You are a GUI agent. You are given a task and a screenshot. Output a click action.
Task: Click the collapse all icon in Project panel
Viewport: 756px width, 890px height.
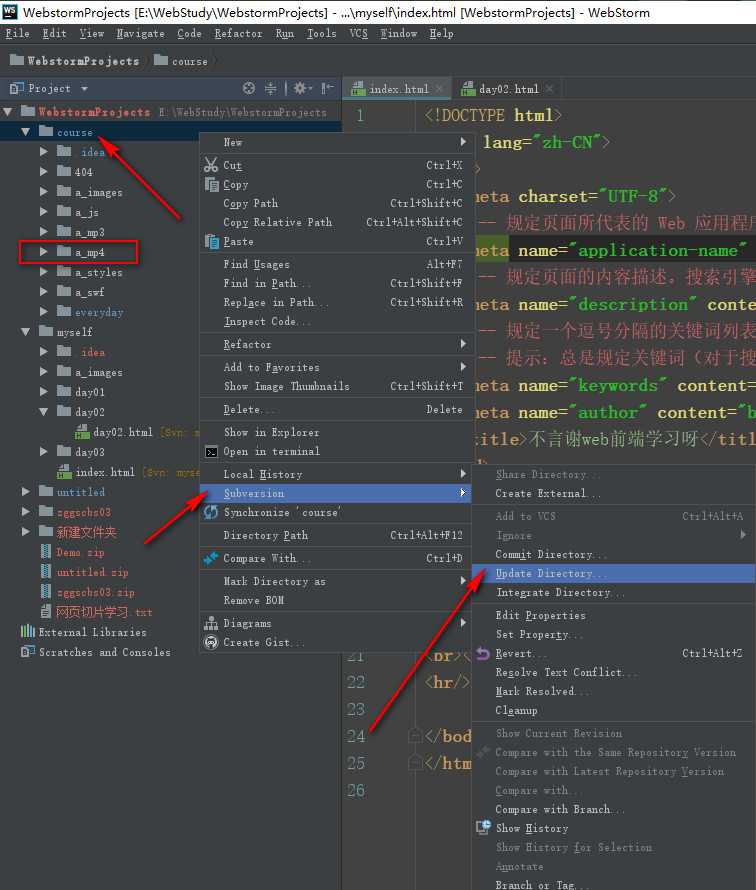[271, 88]
